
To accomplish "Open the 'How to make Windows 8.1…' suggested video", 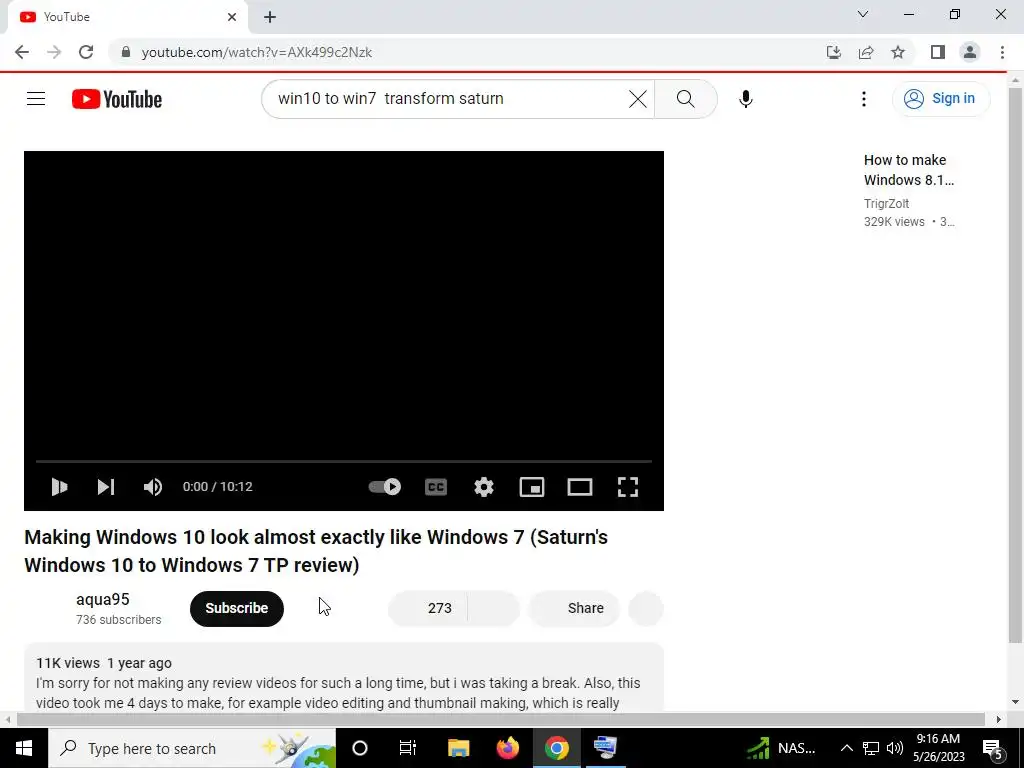I will (909, 170).
